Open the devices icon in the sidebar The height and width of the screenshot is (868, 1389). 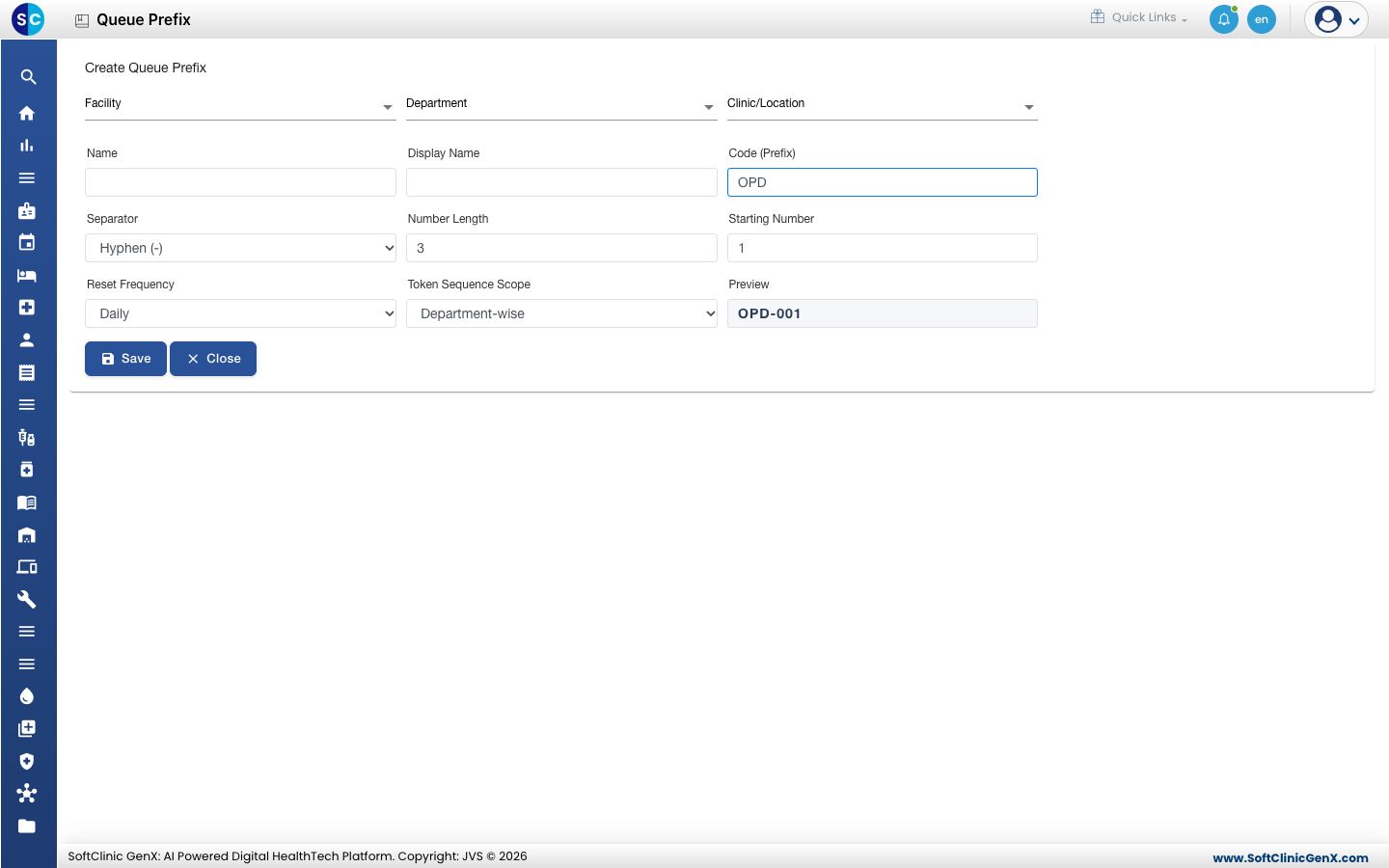(27, 567)
